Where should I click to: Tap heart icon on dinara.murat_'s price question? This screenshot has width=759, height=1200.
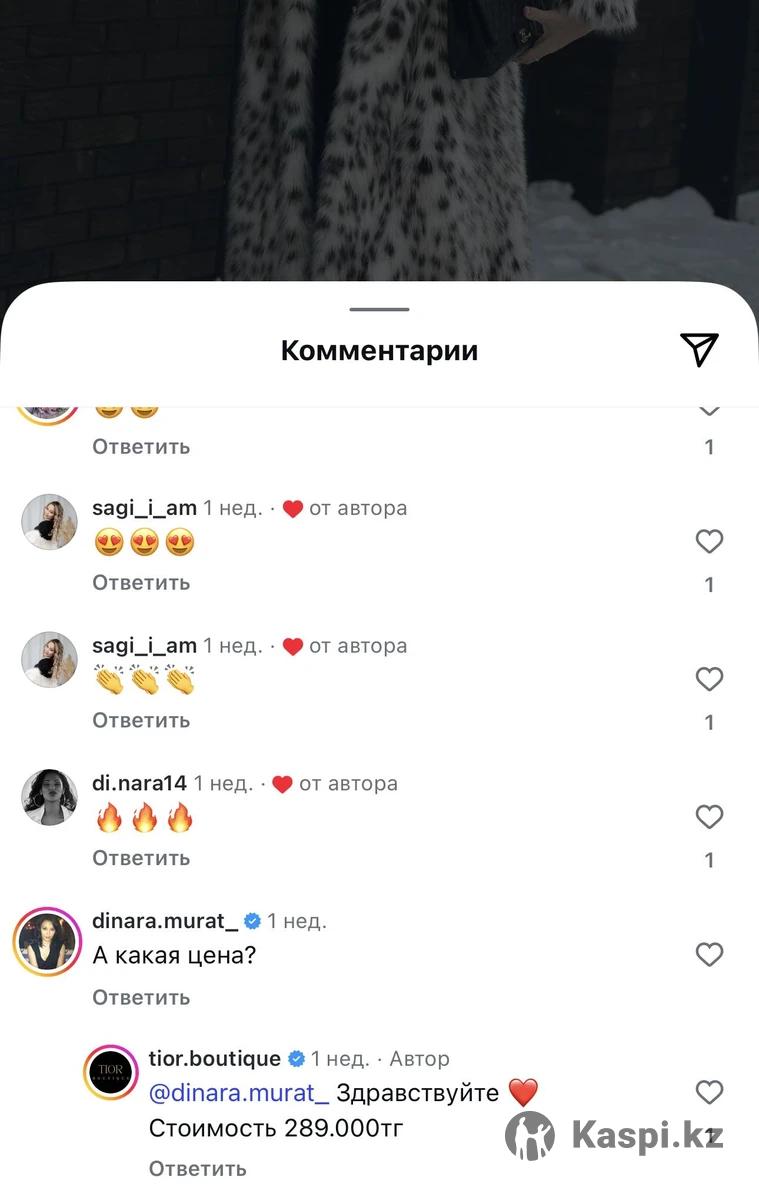(x=709, y=955)
